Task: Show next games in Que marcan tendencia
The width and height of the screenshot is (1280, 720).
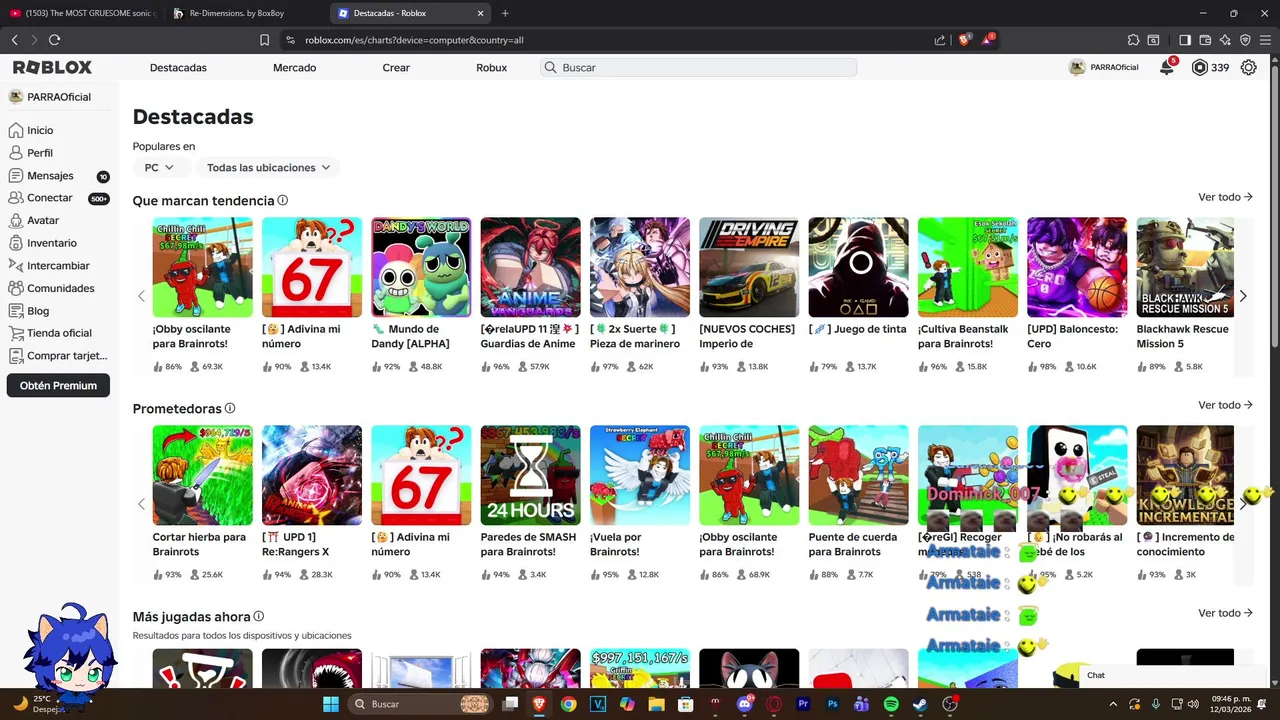Action: [1243, 296]
